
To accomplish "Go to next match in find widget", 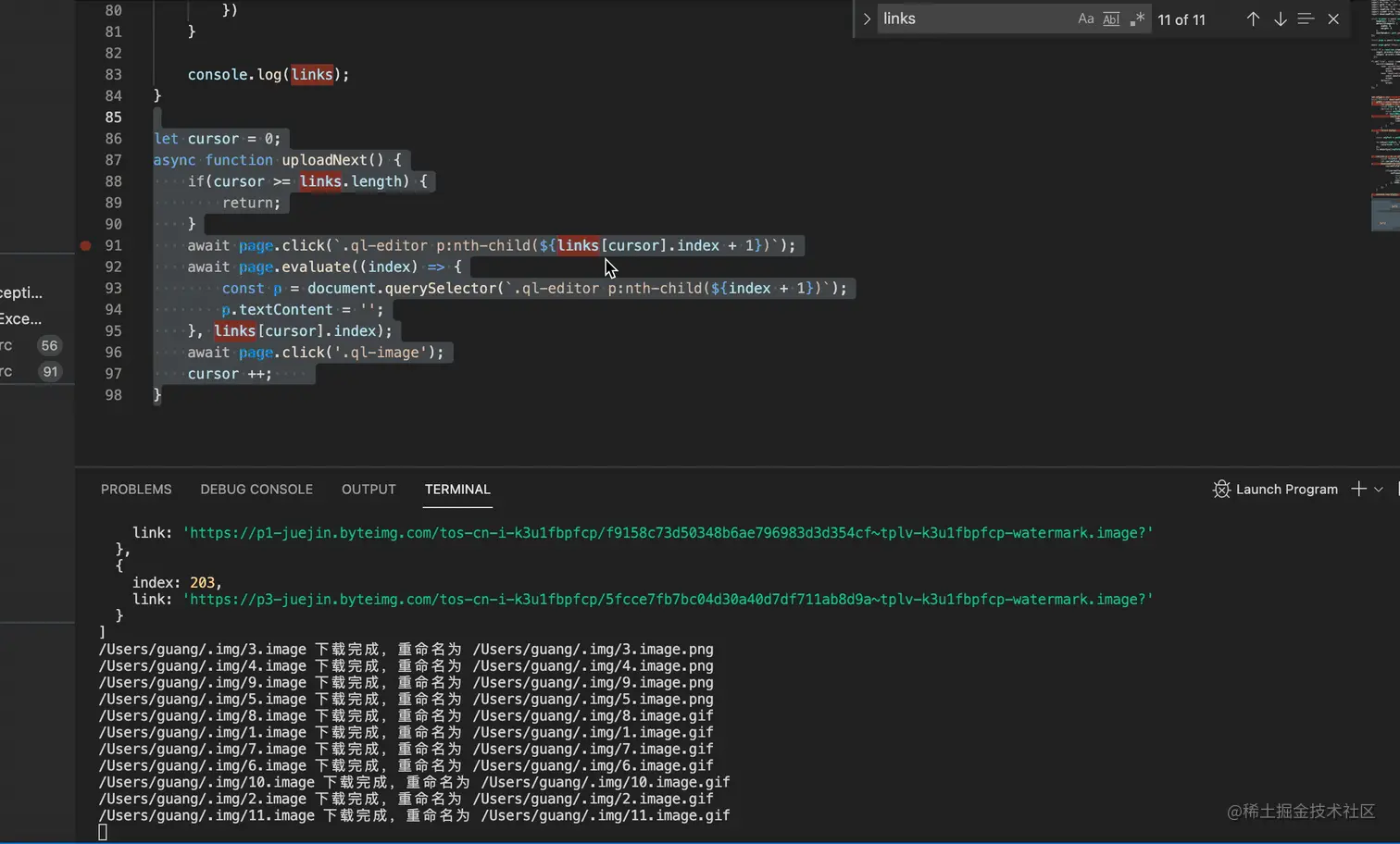I will 1280,19.
